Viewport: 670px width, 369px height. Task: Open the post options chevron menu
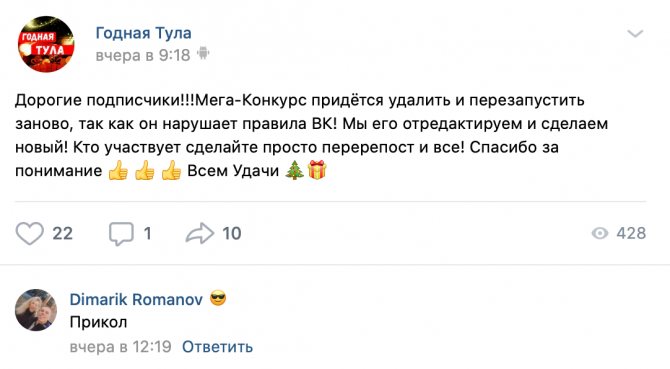635,33
